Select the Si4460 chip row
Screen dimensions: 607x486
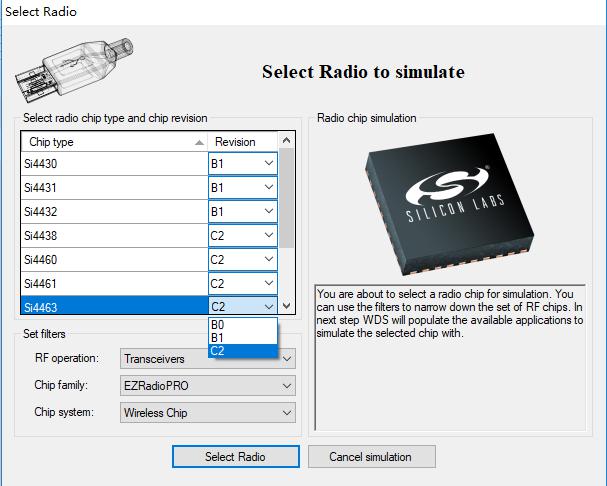114,259
